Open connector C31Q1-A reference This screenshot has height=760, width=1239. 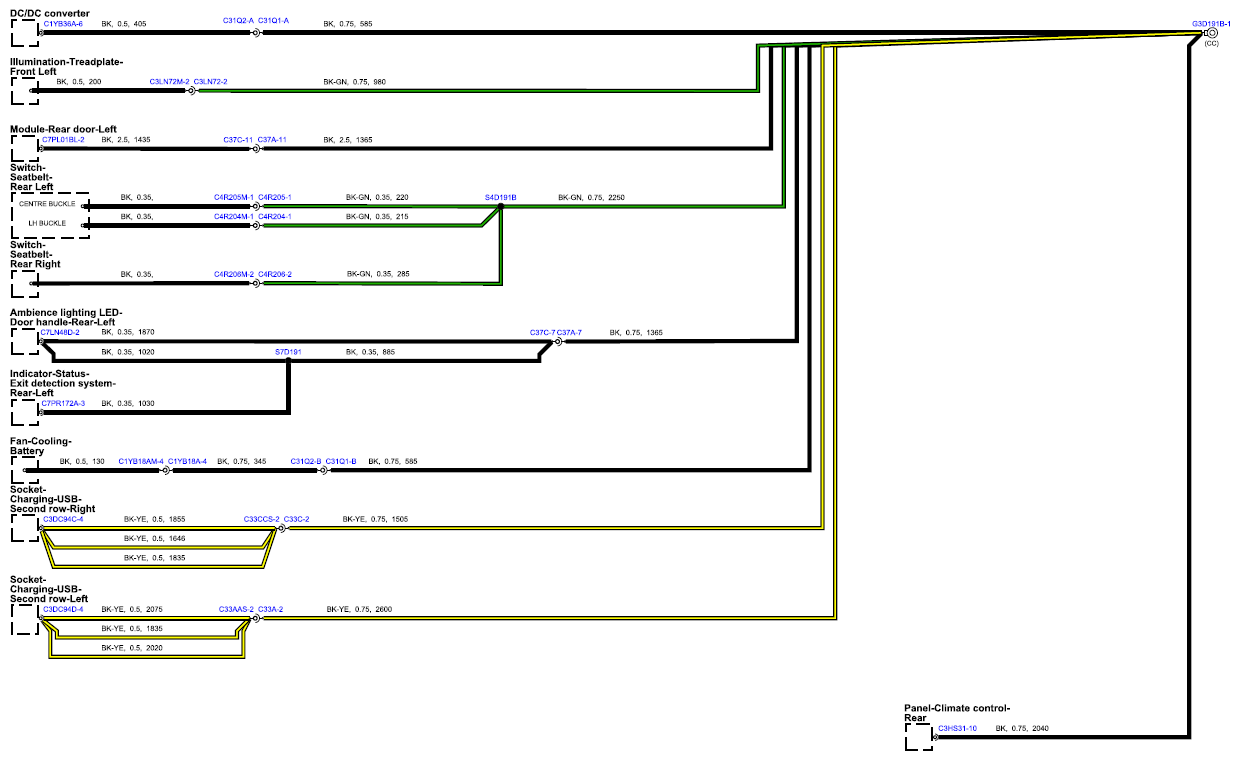(x=273, y=21)
